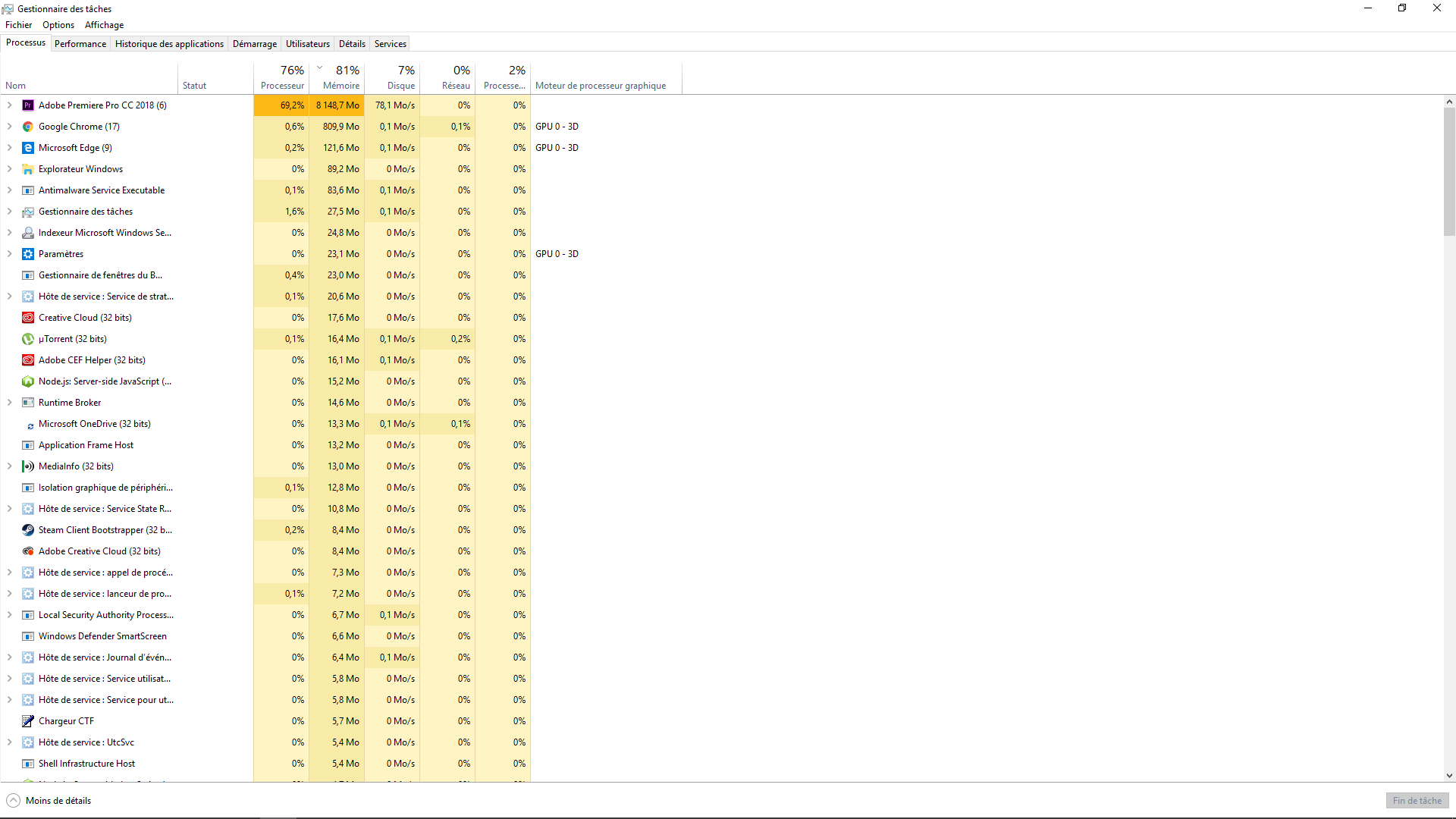
Task: Open the Services tab
Action: pos(391,44)
